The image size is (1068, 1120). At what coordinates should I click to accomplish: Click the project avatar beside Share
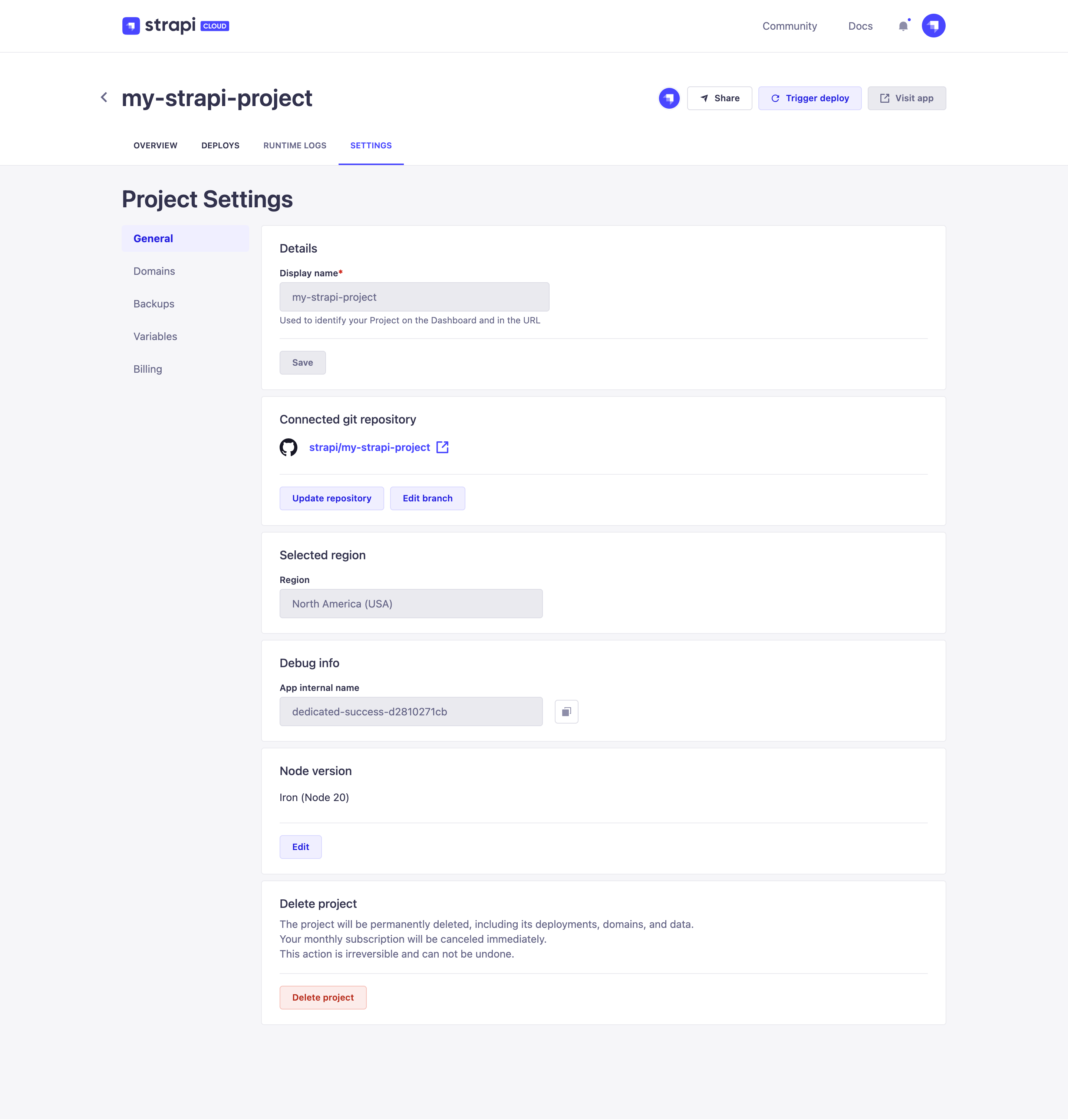669,98
